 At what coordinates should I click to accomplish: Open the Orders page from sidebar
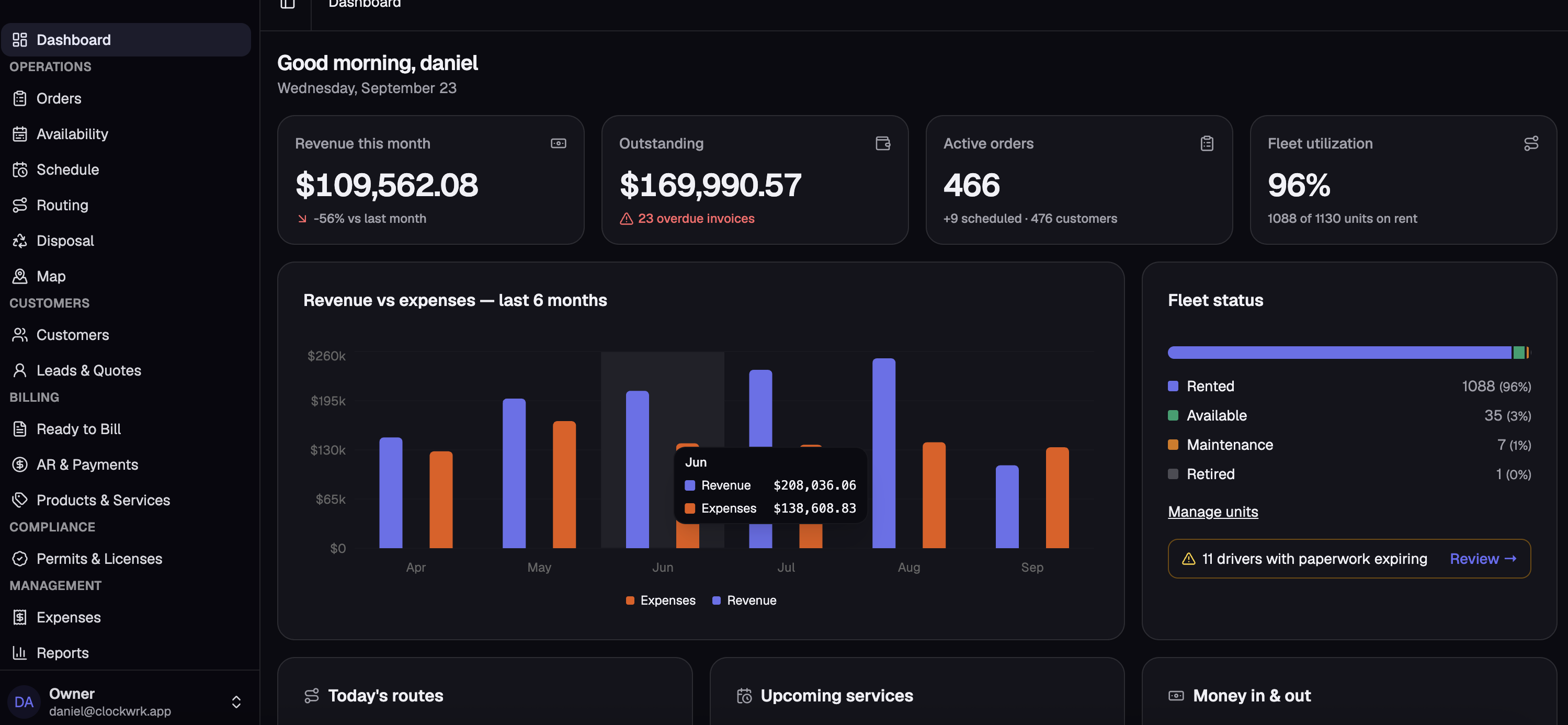pyautogui.click(x=126, y=98)
